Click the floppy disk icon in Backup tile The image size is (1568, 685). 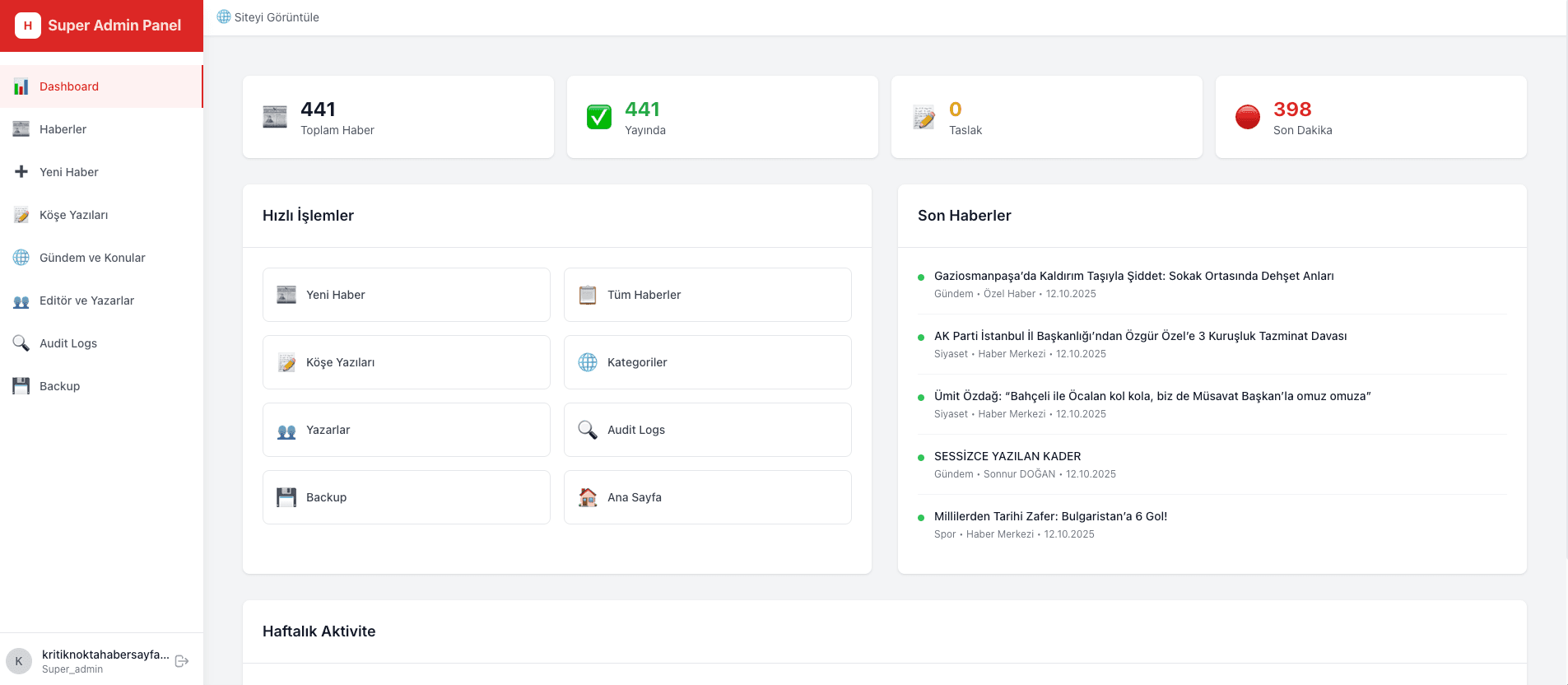(x=286, y=497)
